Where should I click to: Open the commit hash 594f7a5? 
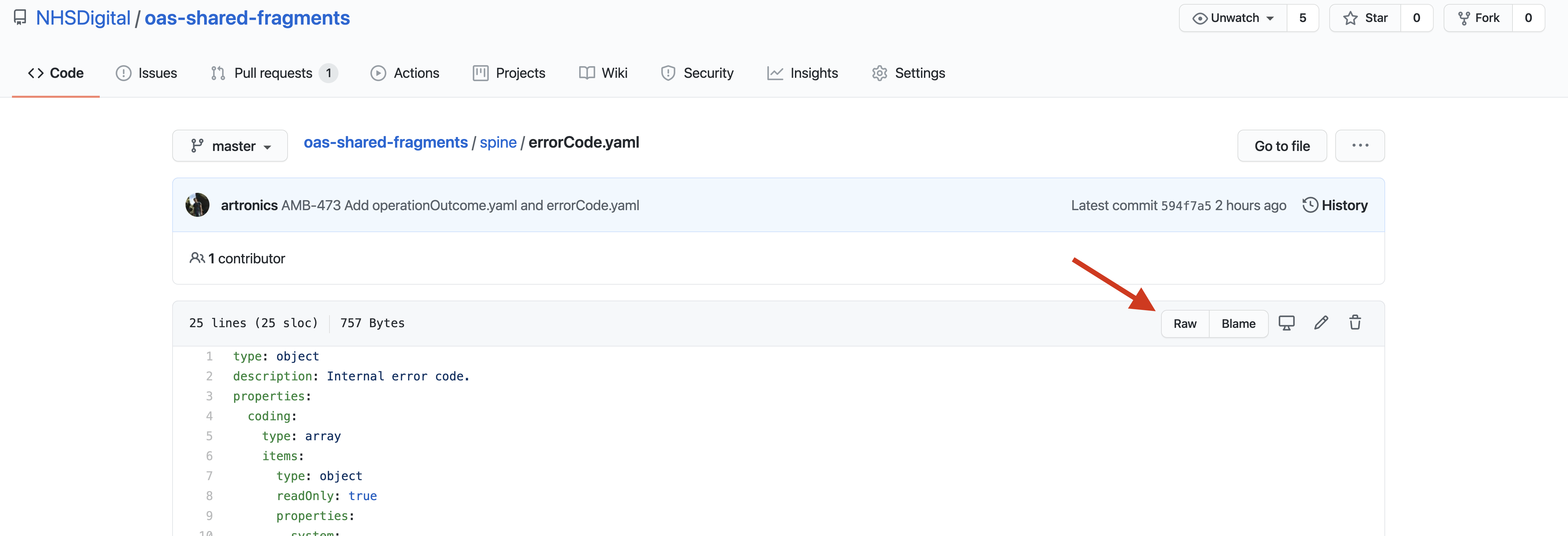click(1185, 205)
